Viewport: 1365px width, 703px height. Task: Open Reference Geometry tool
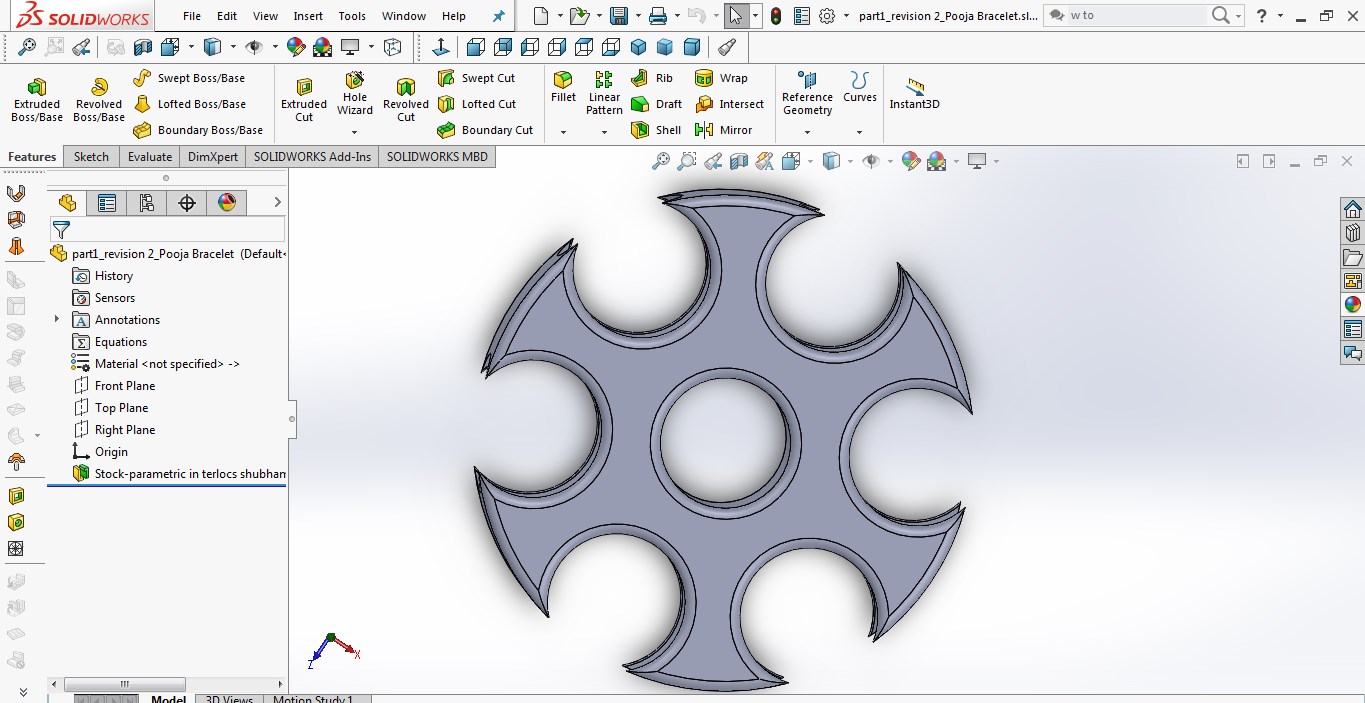[807, 93]
